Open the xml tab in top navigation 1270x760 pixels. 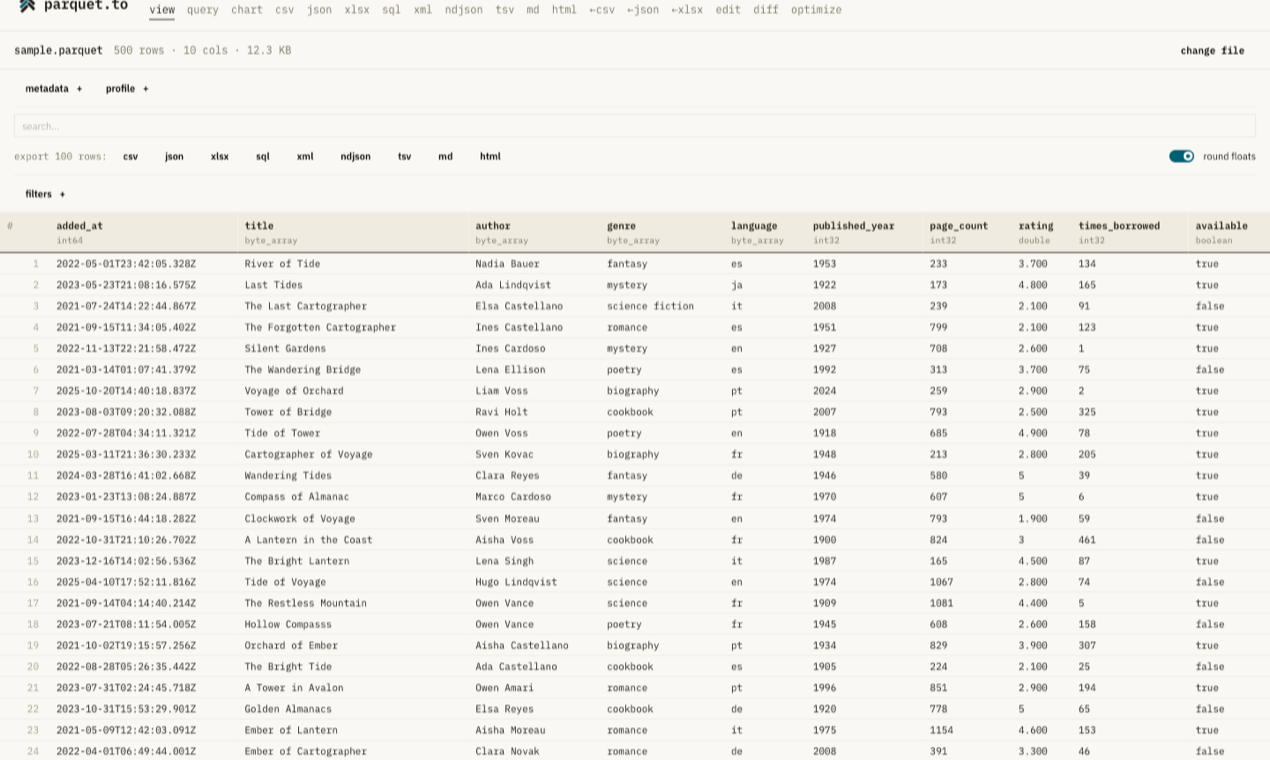coord(423,10)
